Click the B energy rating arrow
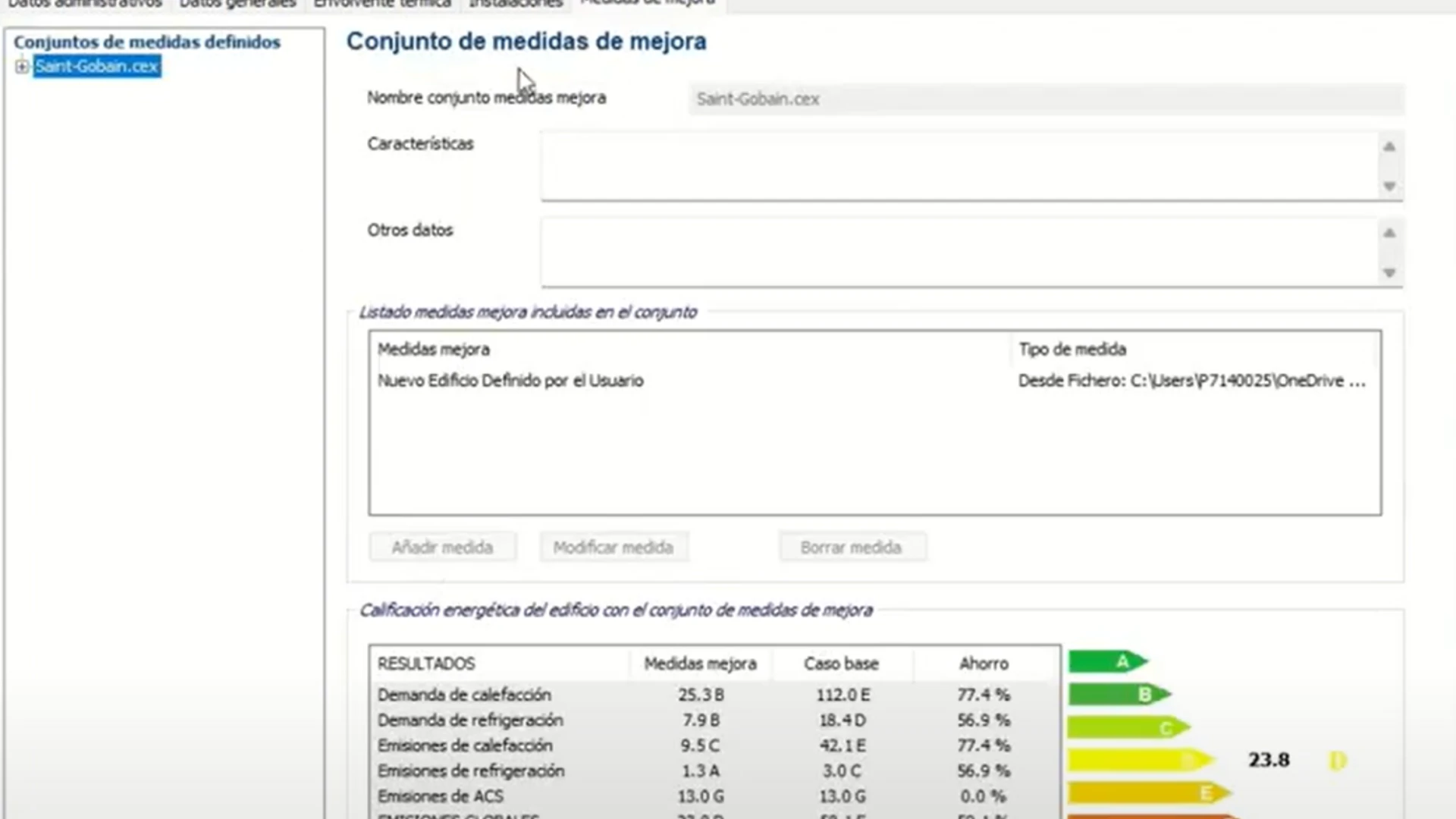1456x819 pixels. pos(1119,694)
